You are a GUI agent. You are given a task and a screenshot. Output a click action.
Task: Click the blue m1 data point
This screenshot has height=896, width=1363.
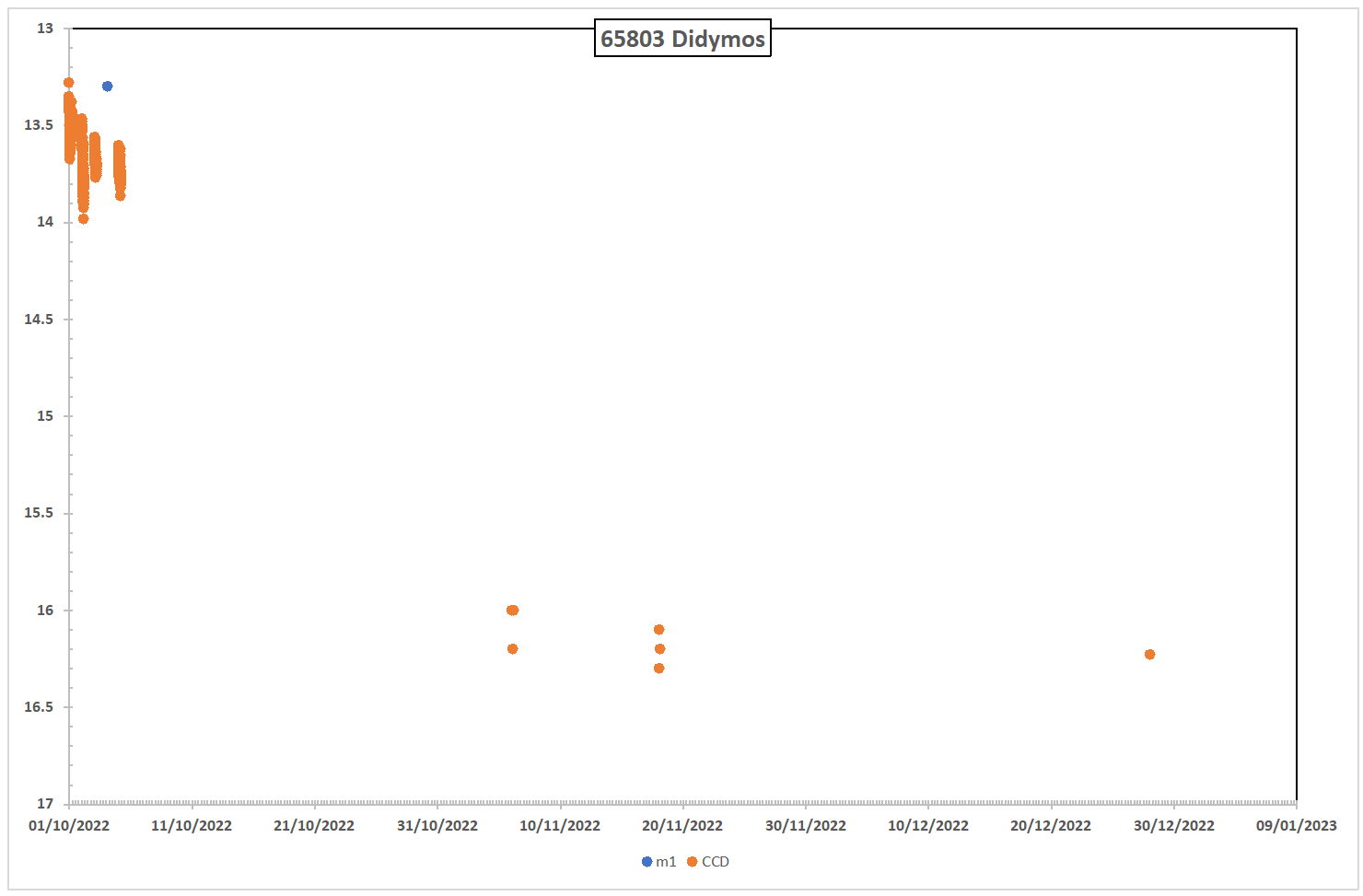(107, 87)
